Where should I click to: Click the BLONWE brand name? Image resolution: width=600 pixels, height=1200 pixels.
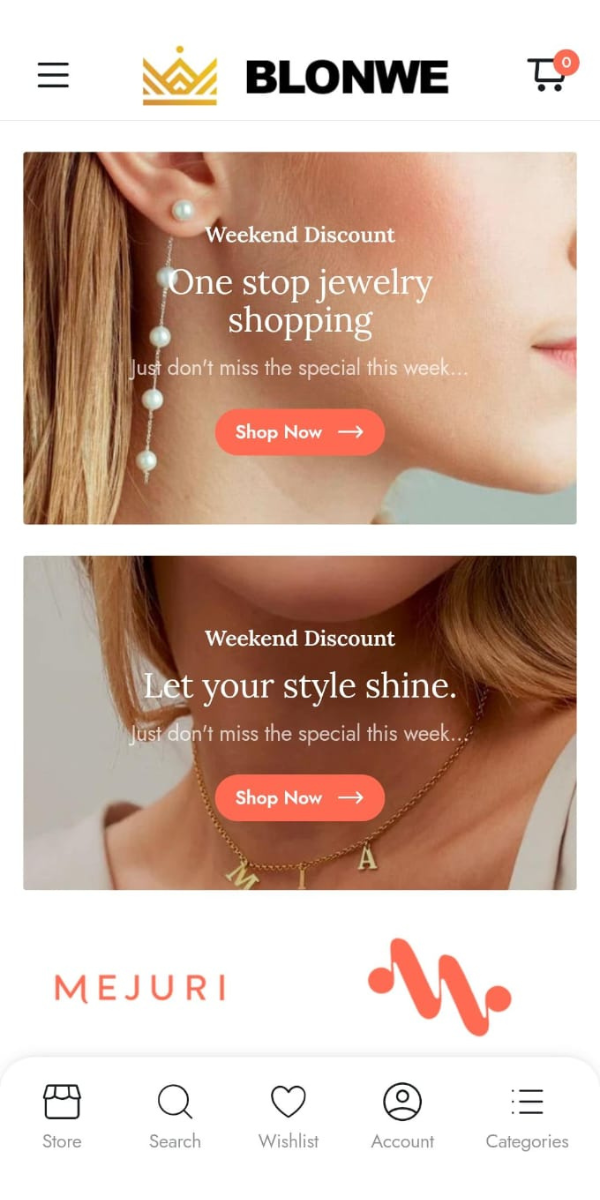tap(347, 77)
